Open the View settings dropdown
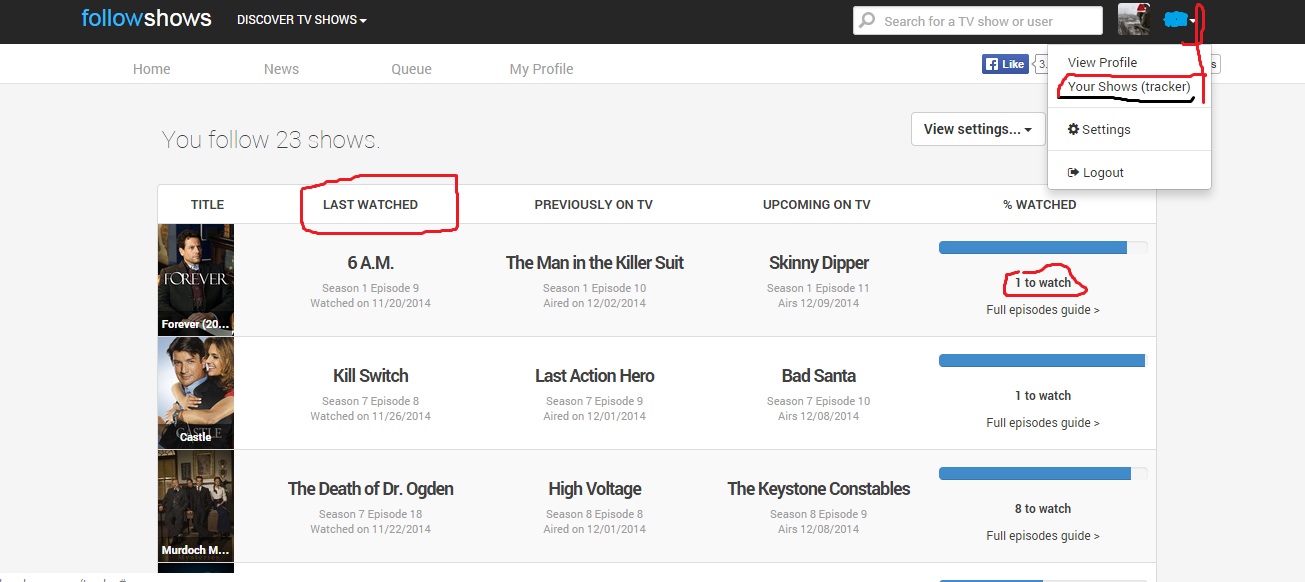 977,129
